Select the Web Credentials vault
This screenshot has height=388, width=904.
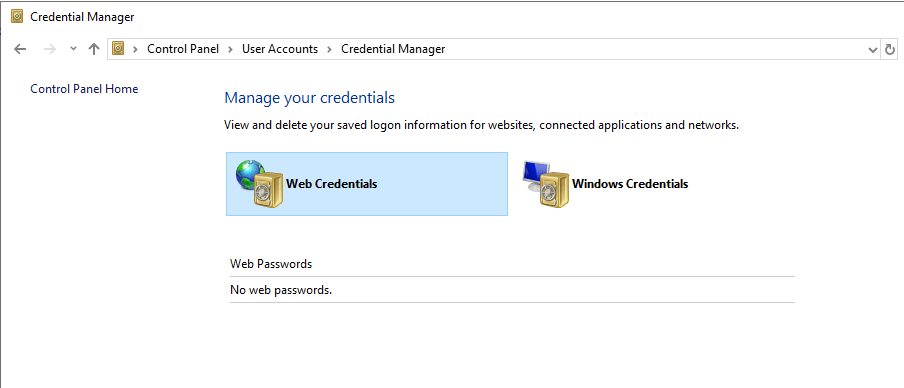(x=367, y=184)
